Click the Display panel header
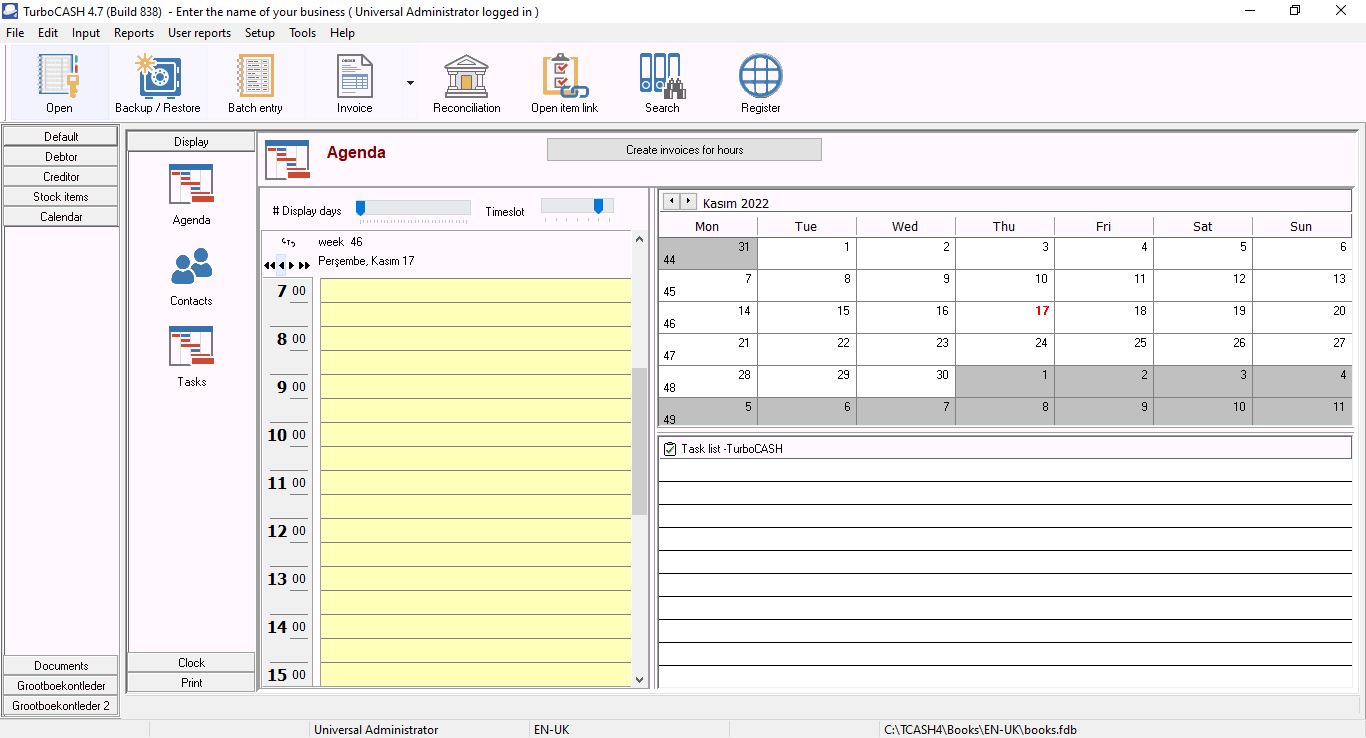The width and height of the screenshot is (1366, 738). click(191, 141)
